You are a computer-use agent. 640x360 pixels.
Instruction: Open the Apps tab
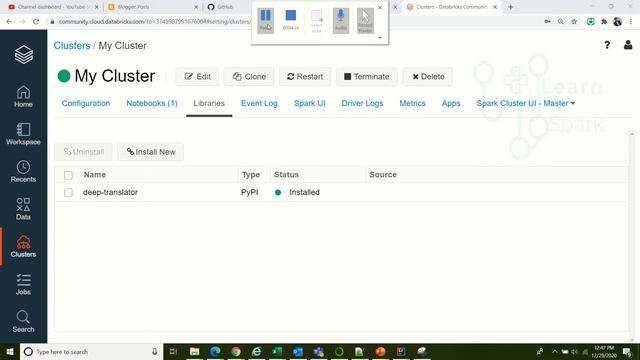[x=451, y=103]
